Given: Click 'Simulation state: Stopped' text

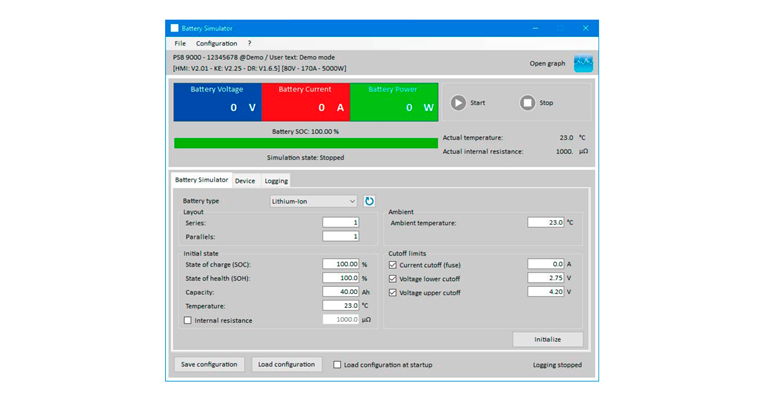Looking at the screenshot, I should point(305,158).
